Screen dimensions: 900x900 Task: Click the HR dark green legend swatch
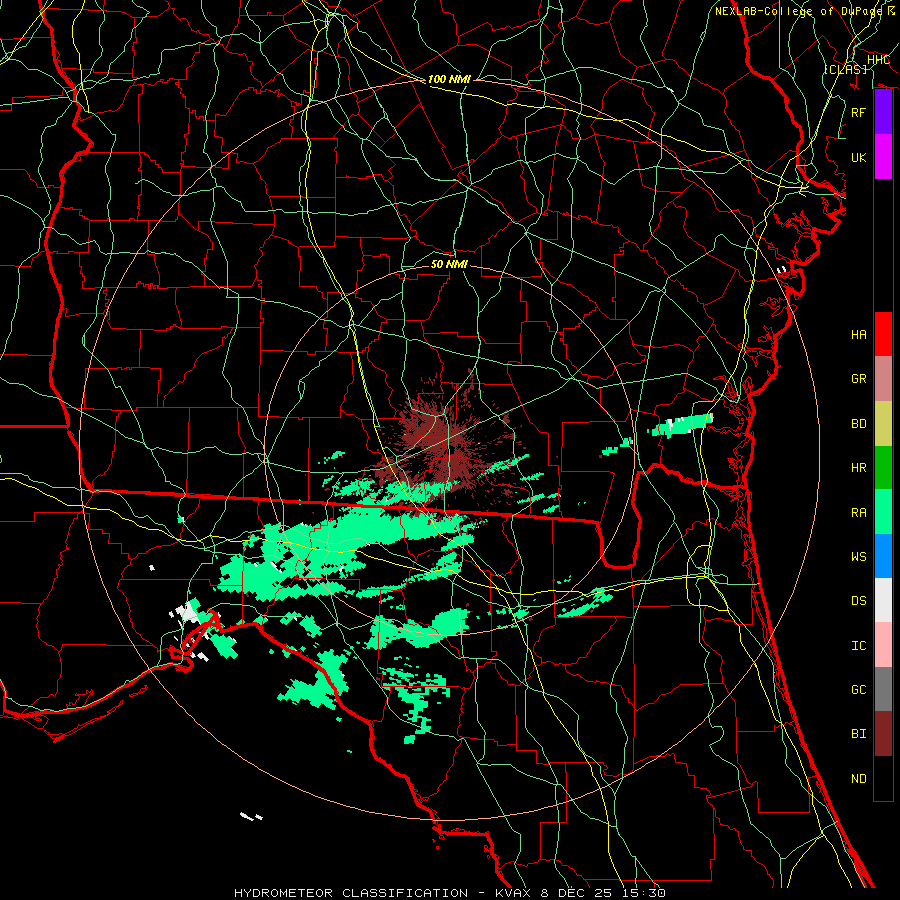883,468
